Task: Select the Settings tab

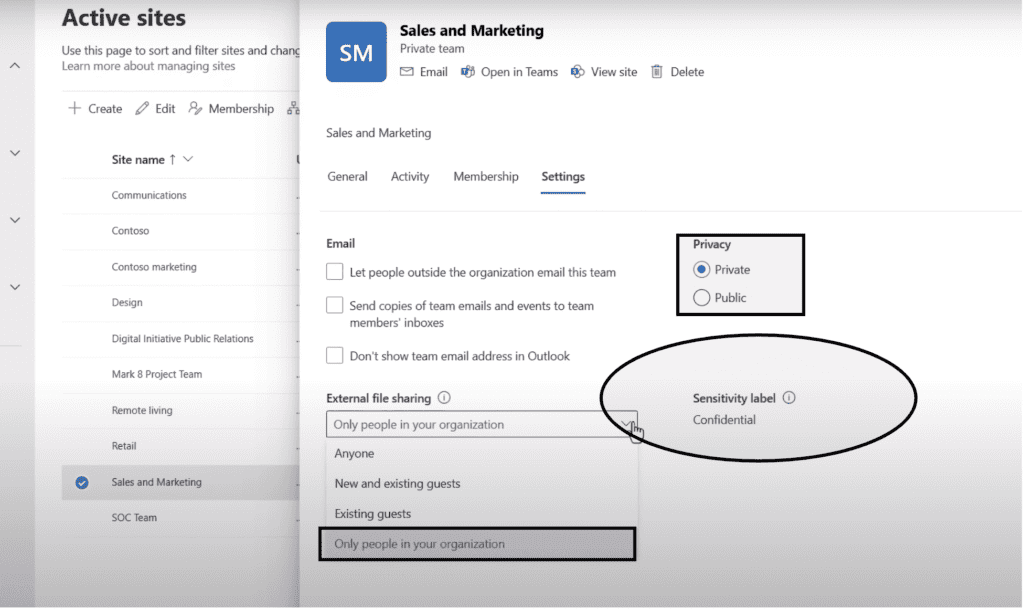Action: point(563,176)
